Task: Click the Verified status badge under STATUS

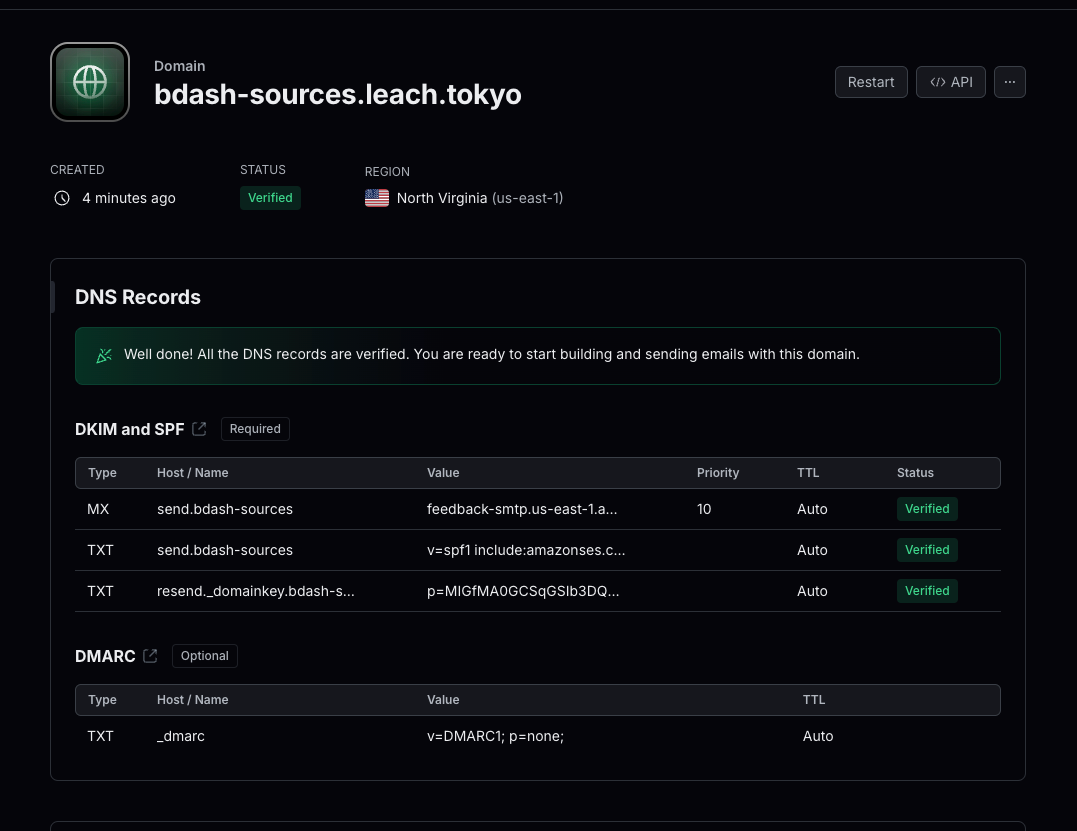Action: [x=270, y=198]
